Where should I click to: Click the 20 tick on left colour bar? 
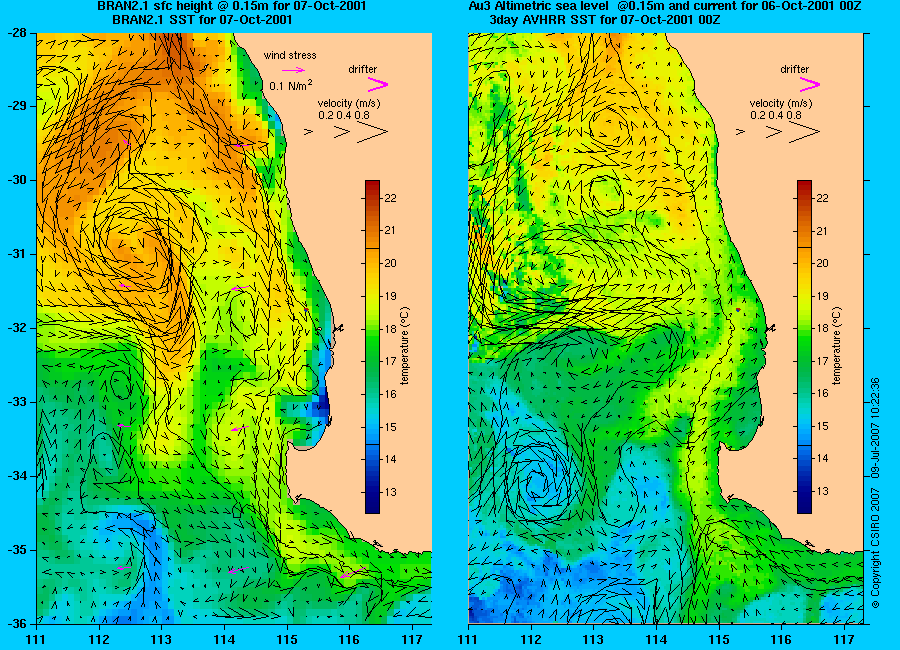coord(390,264)
